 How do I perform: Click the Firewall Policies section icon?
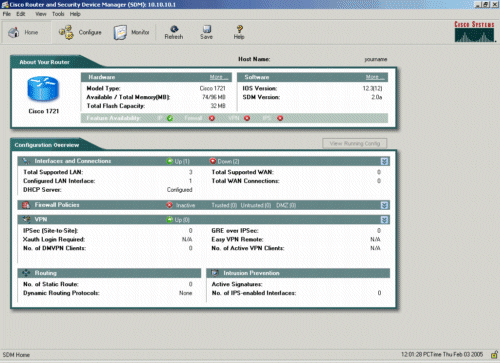[x=26, y=205]
